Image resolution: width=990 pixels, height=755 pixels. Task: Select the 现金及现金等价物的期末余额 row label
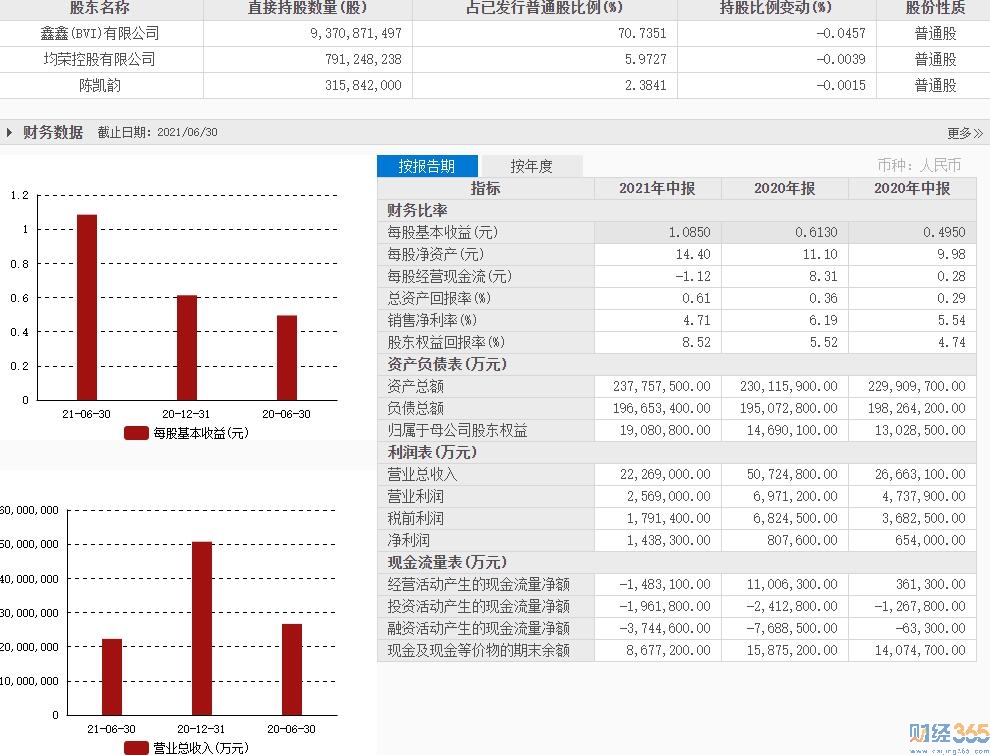point(479,650)
